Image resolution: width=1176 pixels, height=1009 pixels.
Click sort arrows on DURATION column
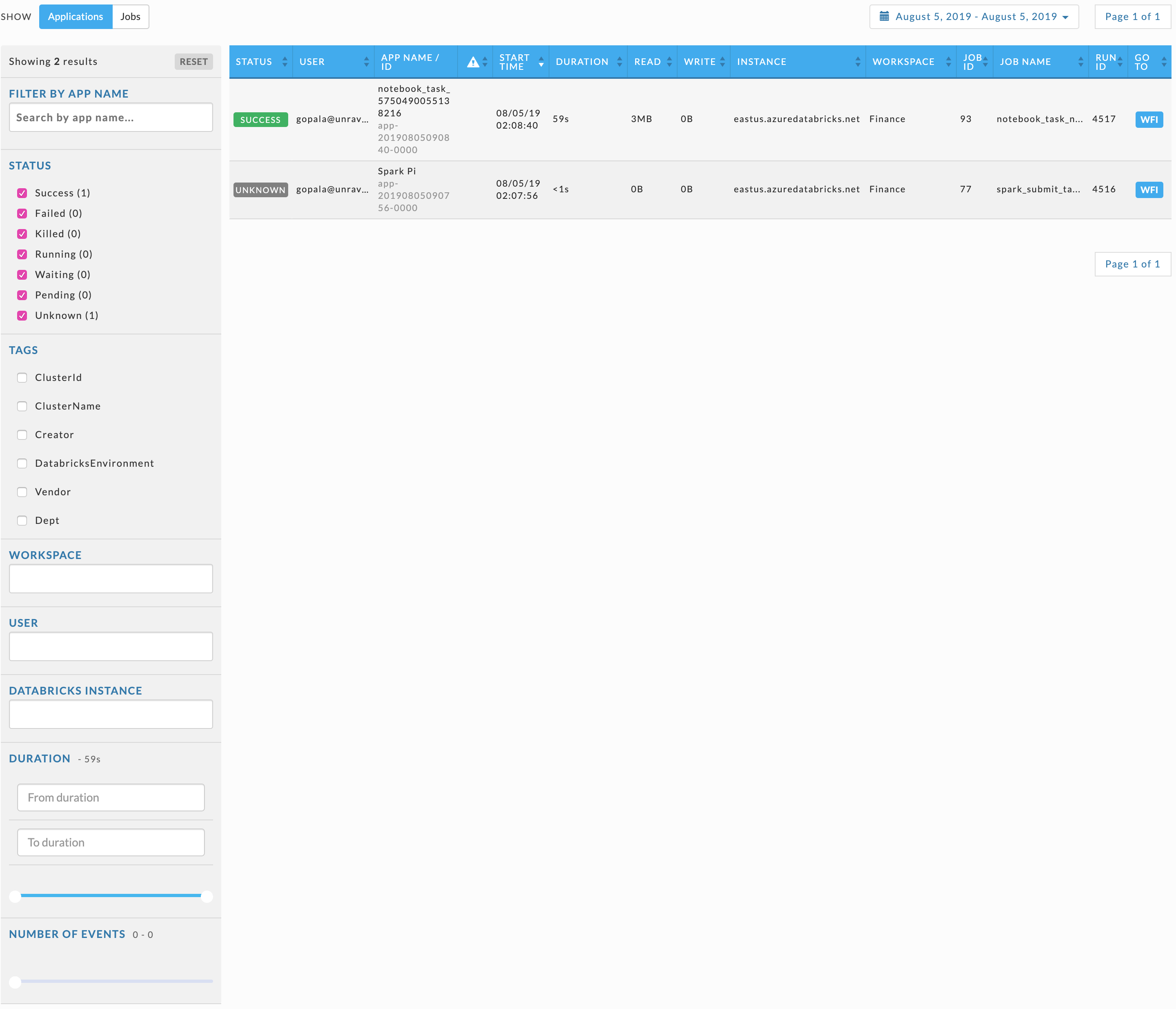point(620,62)
